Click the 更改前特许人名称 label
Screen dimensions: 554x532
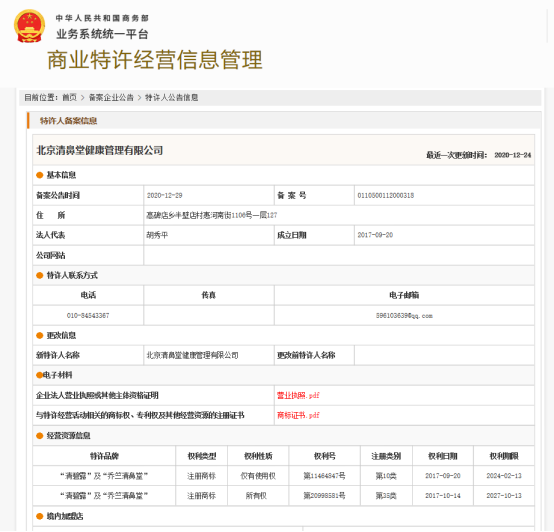click(306, 355)
